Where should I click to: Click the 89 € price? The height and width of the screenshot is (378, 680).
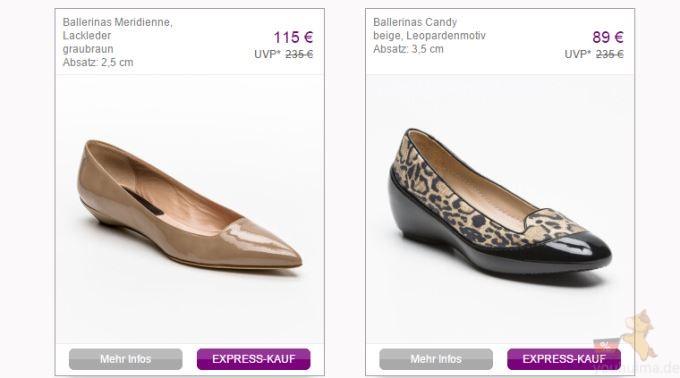click(x=608, y=38)
